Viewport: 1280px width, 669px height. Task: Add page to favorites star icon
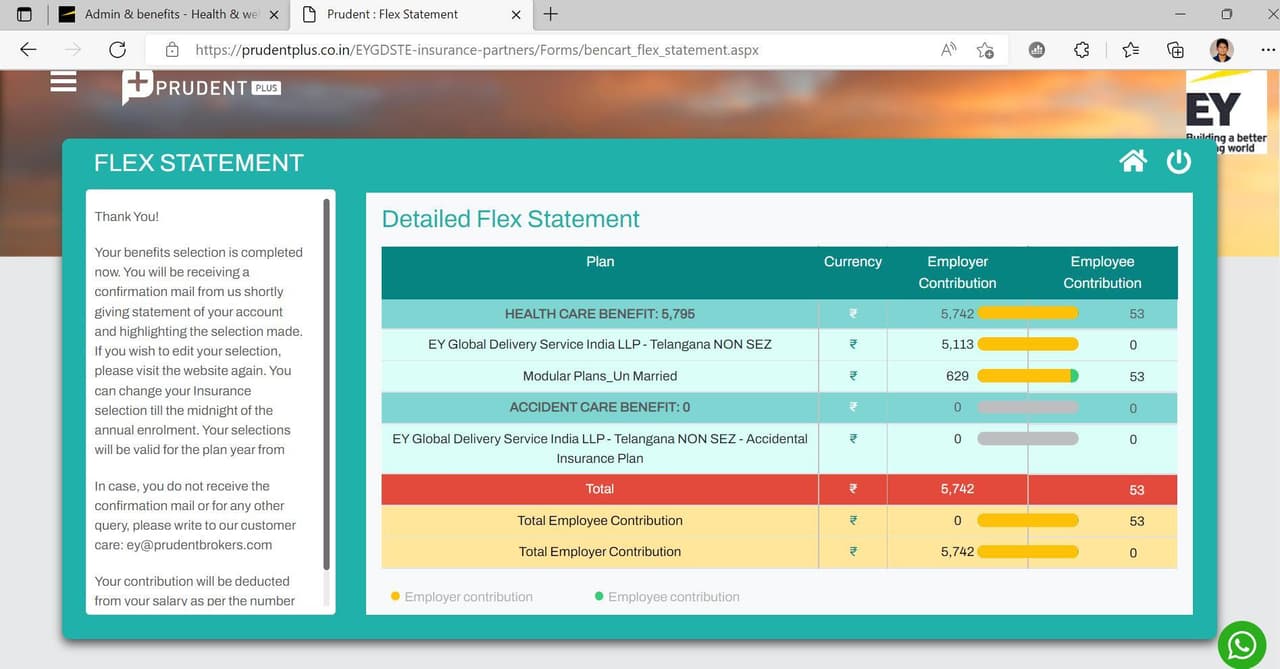pyautogui.click(x=986, y=49)
